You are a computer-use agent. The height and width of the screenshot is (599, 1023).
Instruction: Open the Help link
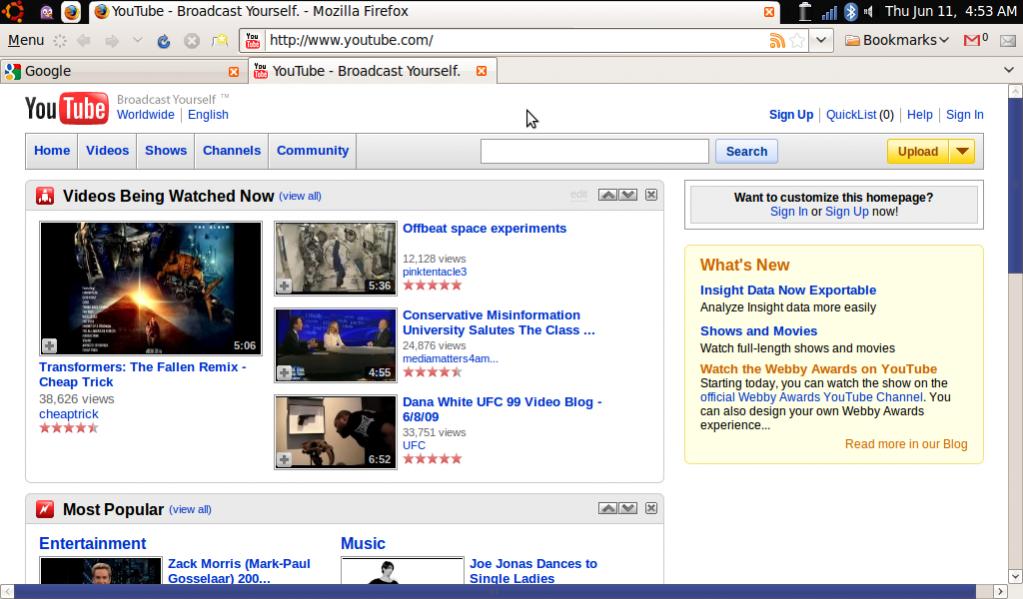coord(919,115)
